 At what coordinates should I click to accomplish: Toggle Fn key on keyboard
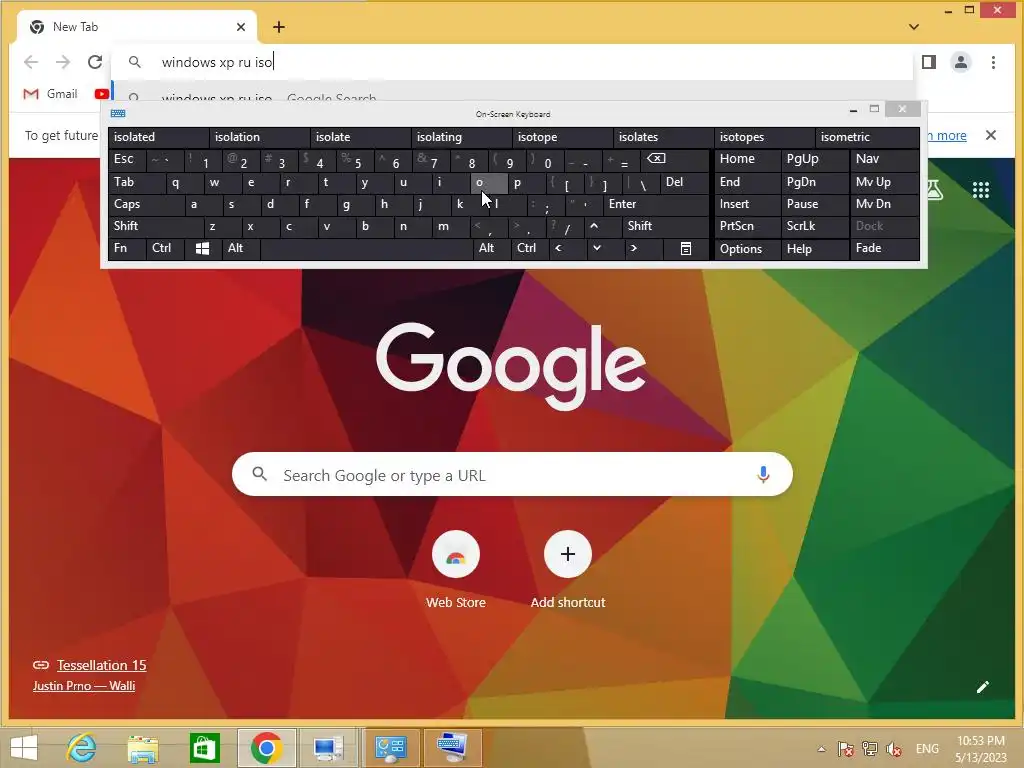coord(127,249)
